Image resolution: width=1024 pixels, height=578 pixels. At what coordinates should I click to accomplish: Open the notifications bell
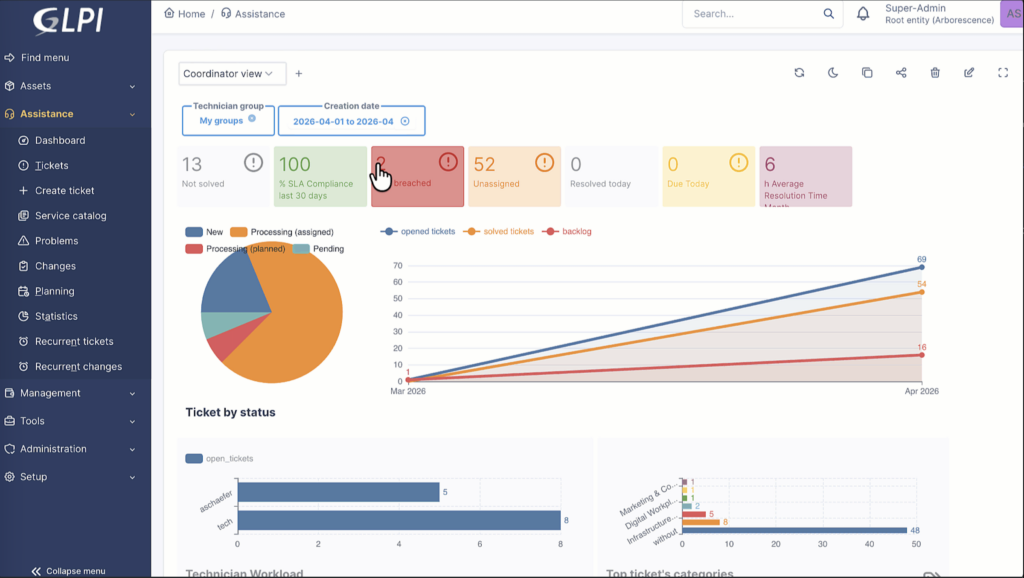coord(863,14)
